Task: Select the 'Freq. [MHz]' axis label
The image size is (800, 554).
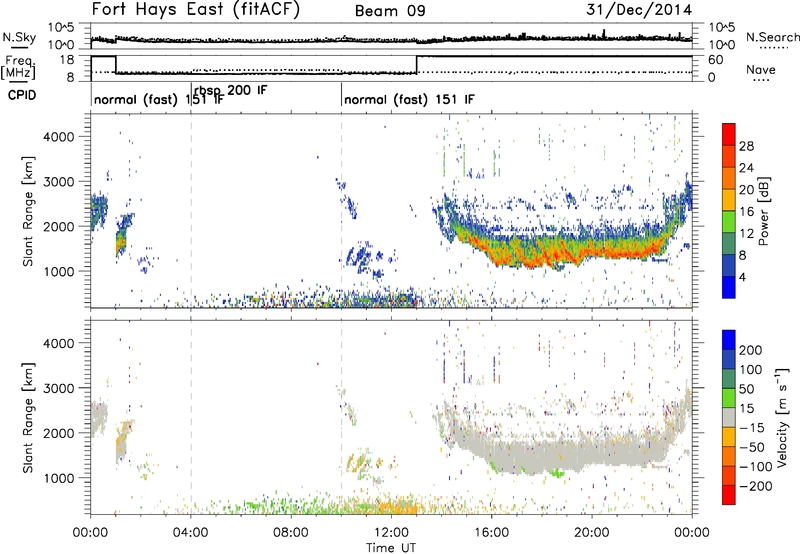Action: 18,67
